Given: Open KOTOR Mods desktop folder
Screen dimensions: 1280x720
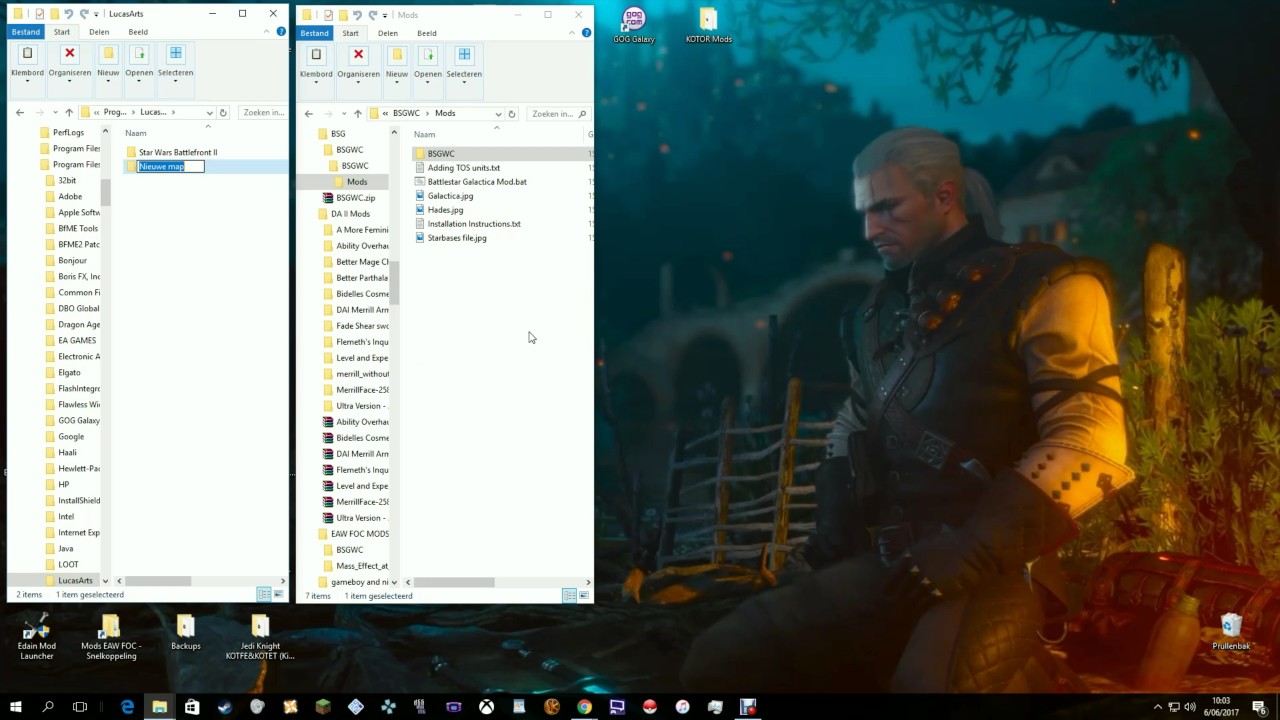Looking at the screenshot, I should coord(708,26).
